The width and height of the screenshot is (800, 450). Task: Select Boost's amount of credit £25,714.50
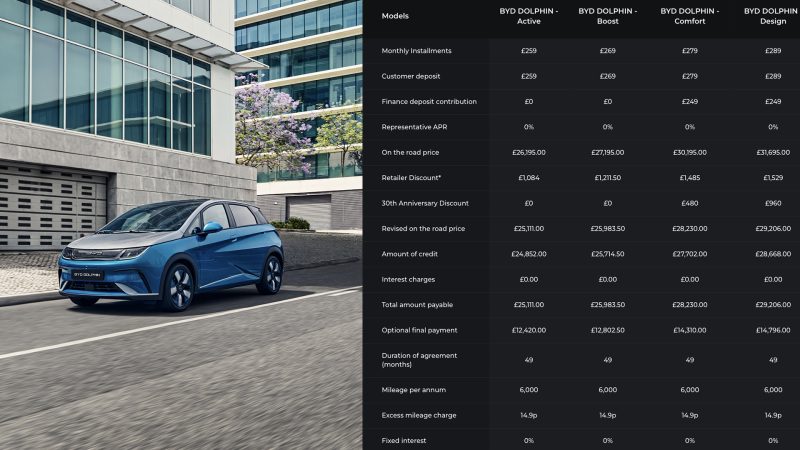tap(607, 254)
